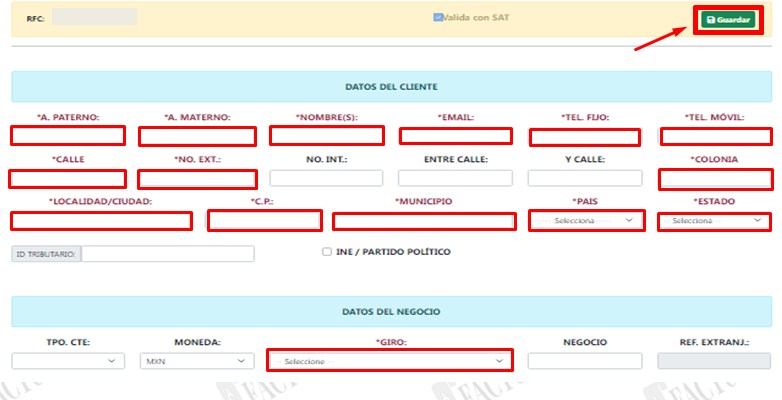Open the Estado dropdown
Image resolution: width=782 pixels, height=400 pixels.
click(x=715, y=221)
